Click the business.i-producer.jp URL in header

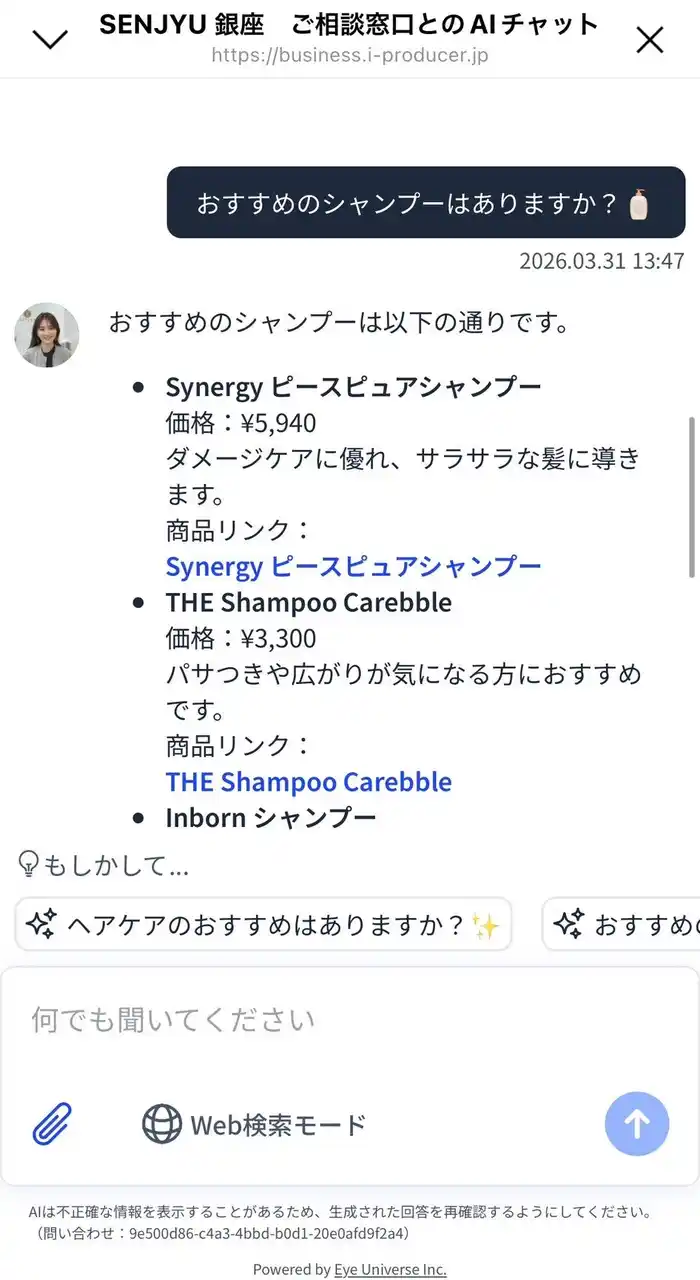pyautogui.click(x=349, y=55)
